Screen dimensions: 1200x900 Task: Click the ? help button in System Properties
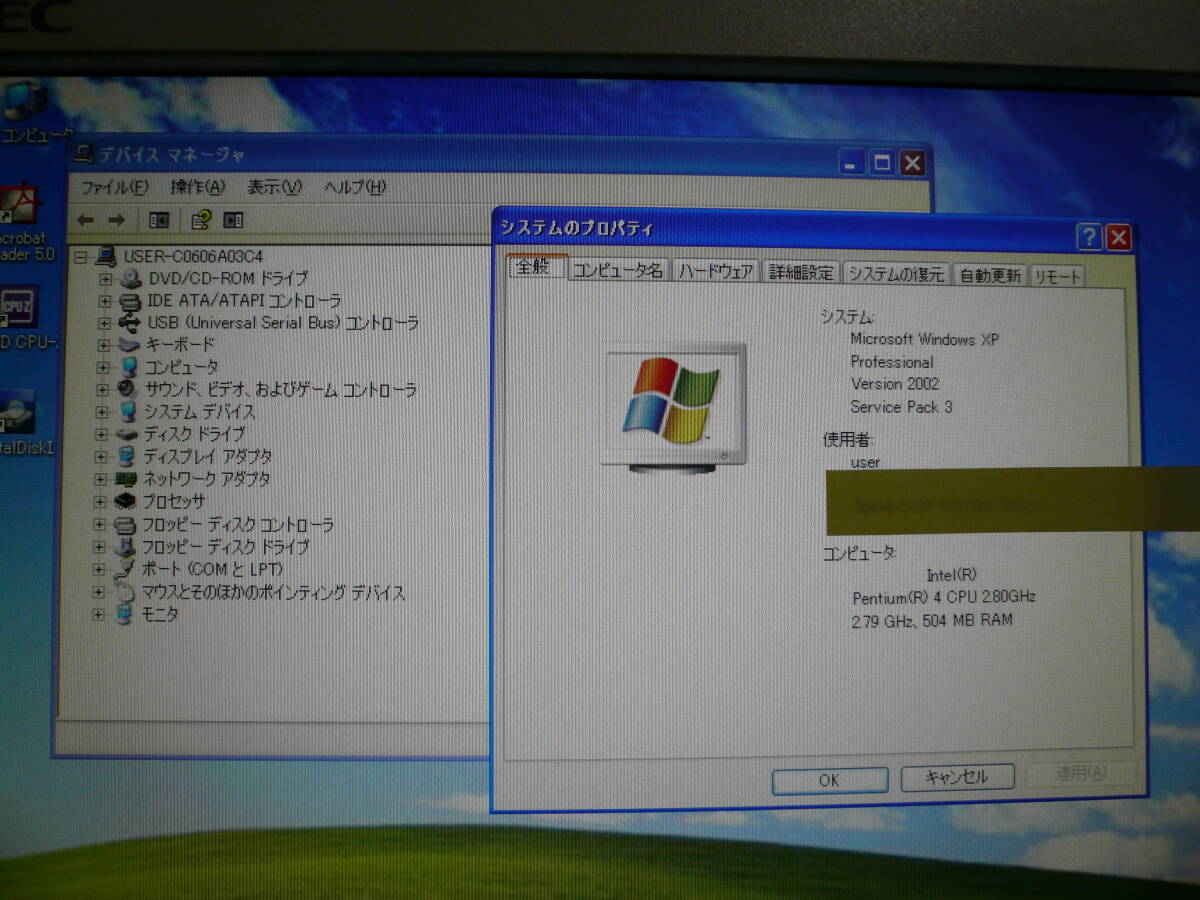(x=1089, y=238)
